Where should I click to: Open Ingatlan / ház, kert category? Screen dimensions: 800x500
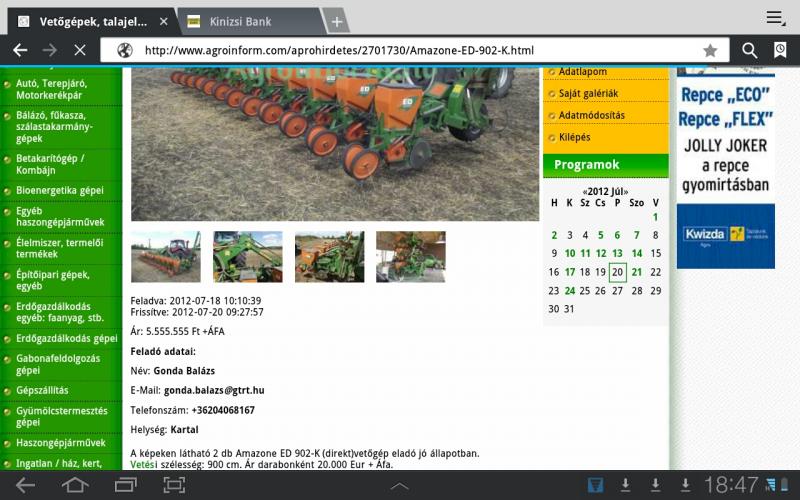coord(61,463)
